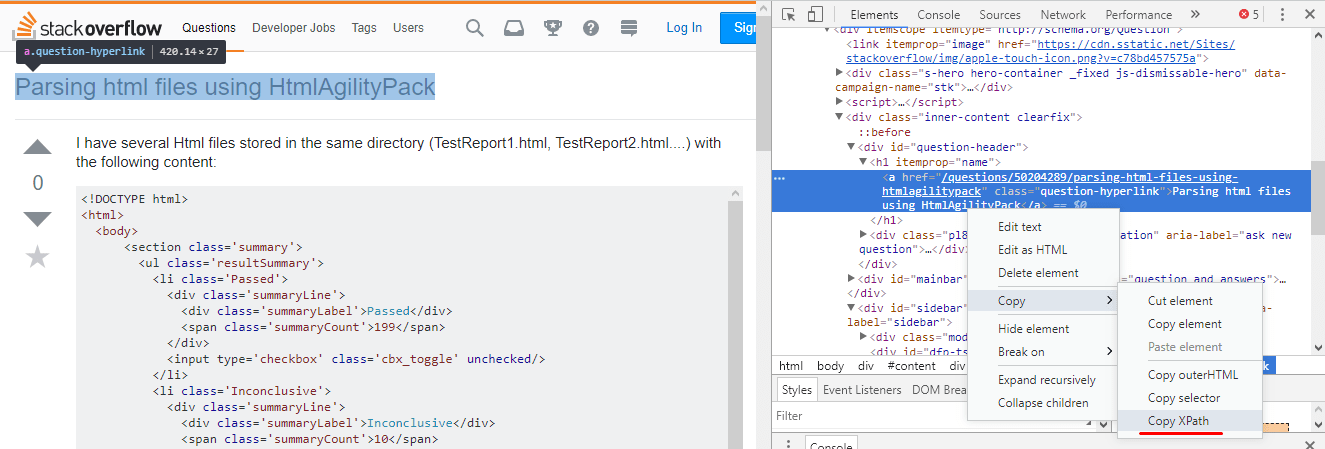Close the console drawer
The height and width of the screenshot is (449, 1325).
(1311, 444)
